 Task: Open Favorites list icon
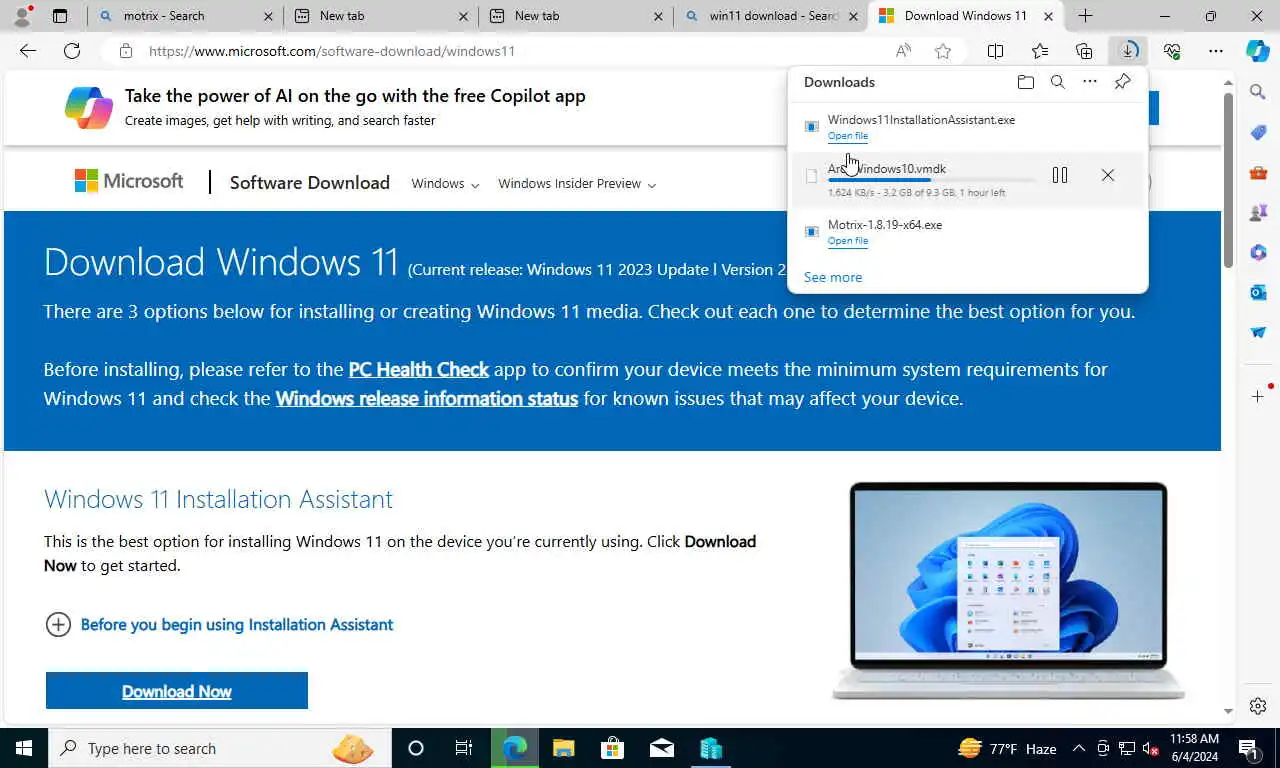(1040, 51)
